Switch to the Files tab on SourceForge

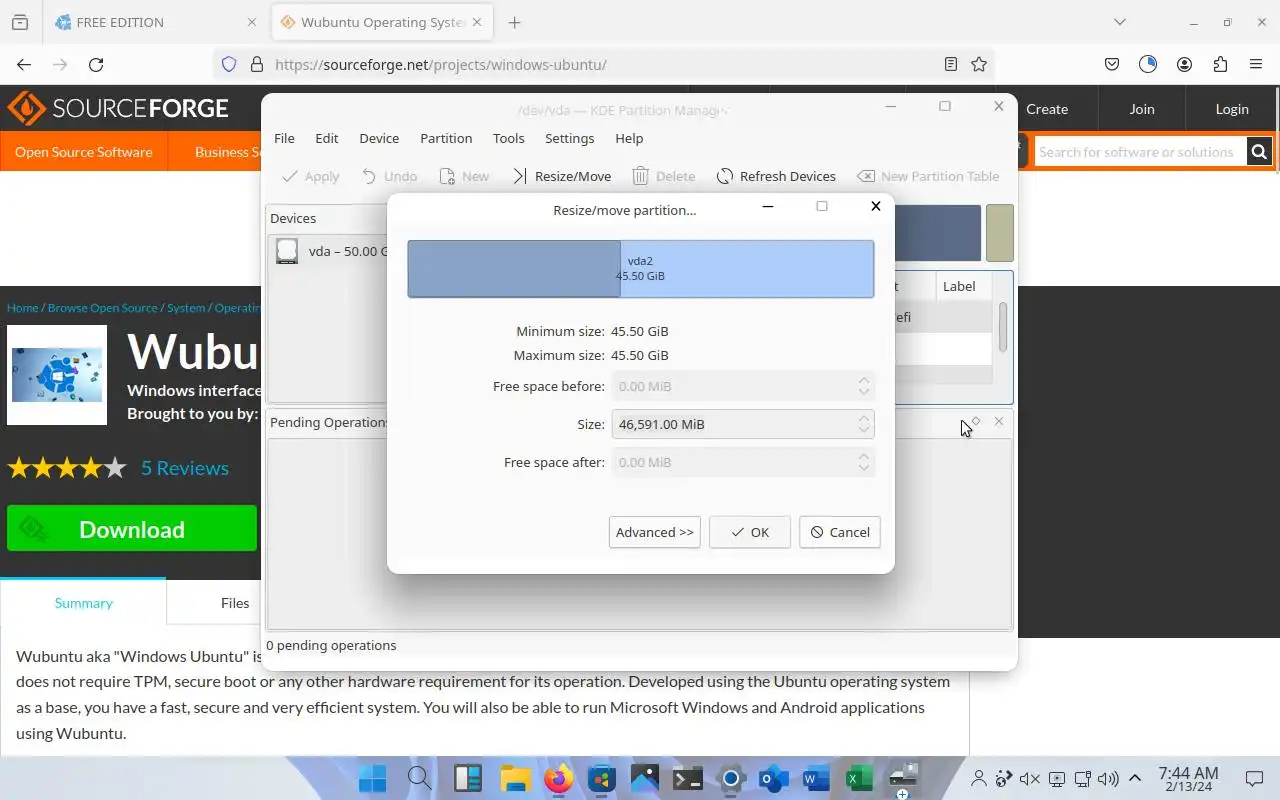click(235, 603)
